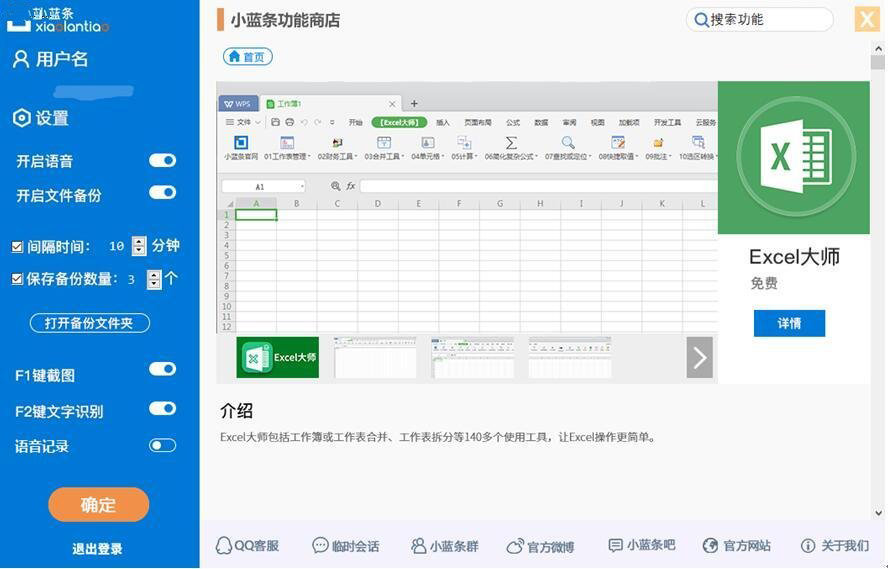888x569 pixels.
Task: Open the 小蓝条群 group link
Action: [445, 546]
